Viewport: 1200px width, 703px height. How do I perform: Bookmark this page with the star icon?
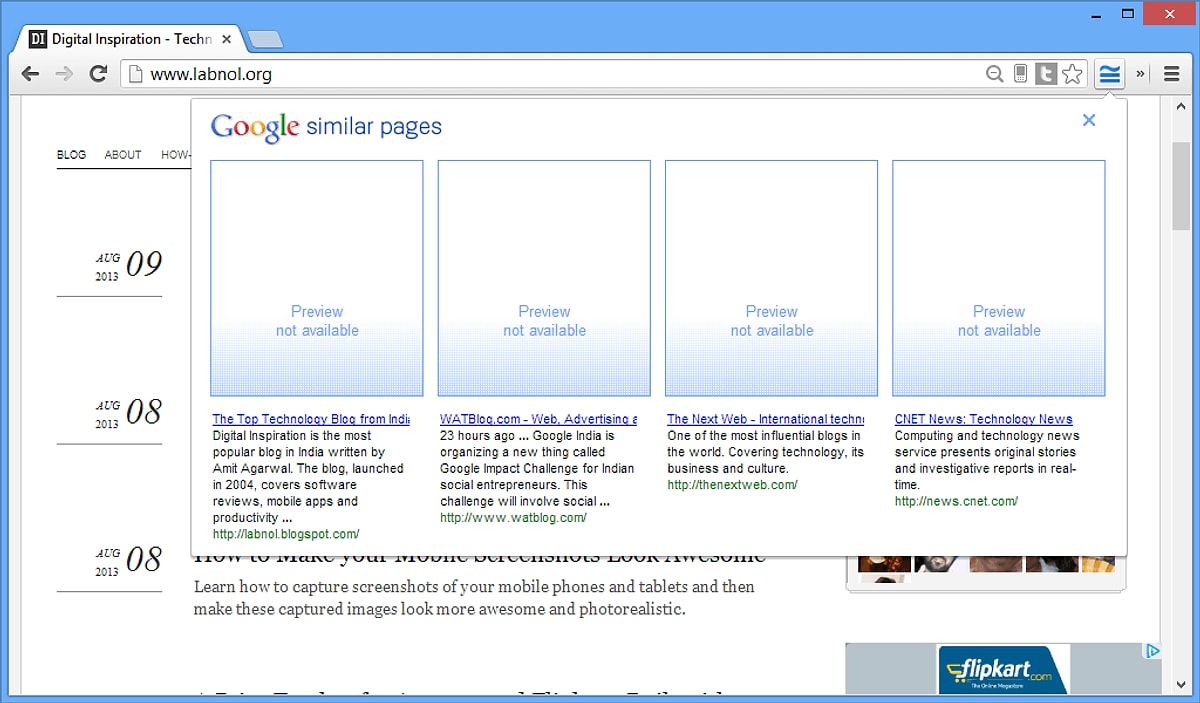click(1072, 74)
